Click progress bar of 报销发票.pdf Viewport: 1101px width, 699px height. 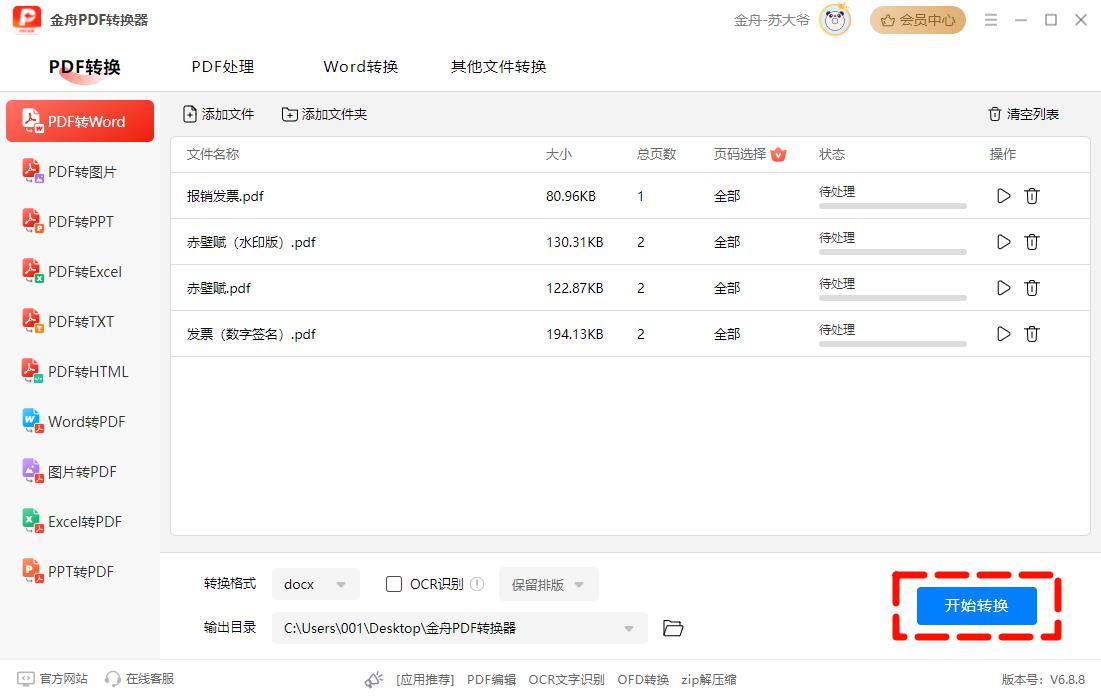click(x=892, y=206)
